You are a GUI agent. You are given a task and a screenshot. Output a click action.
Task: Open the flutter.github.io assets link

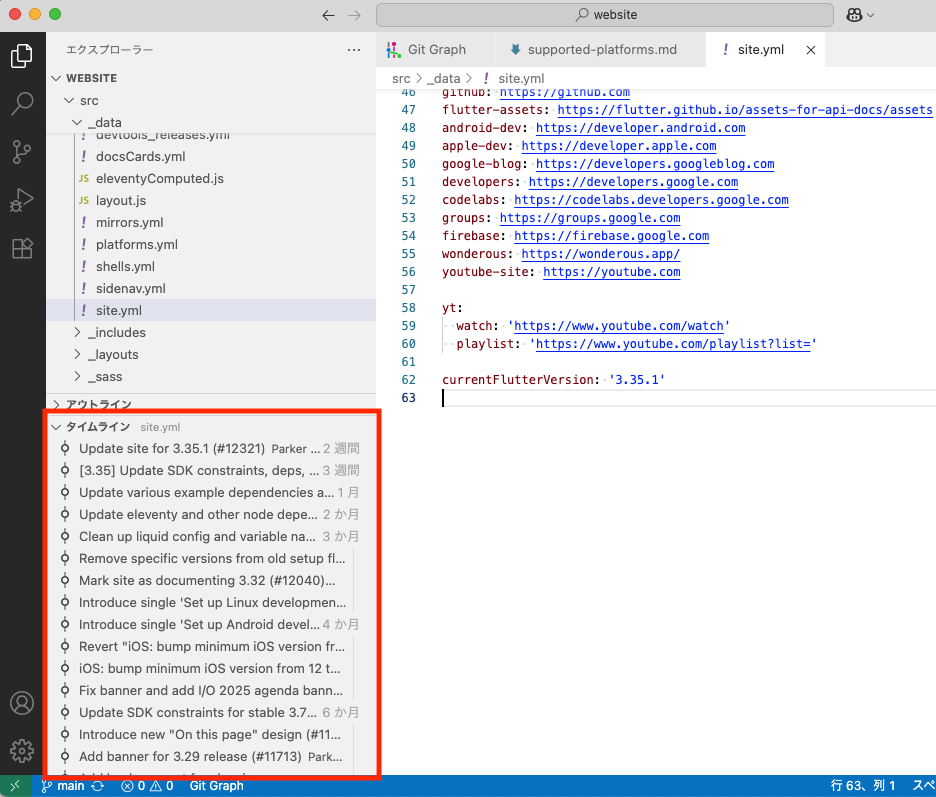tap(744, 110)
